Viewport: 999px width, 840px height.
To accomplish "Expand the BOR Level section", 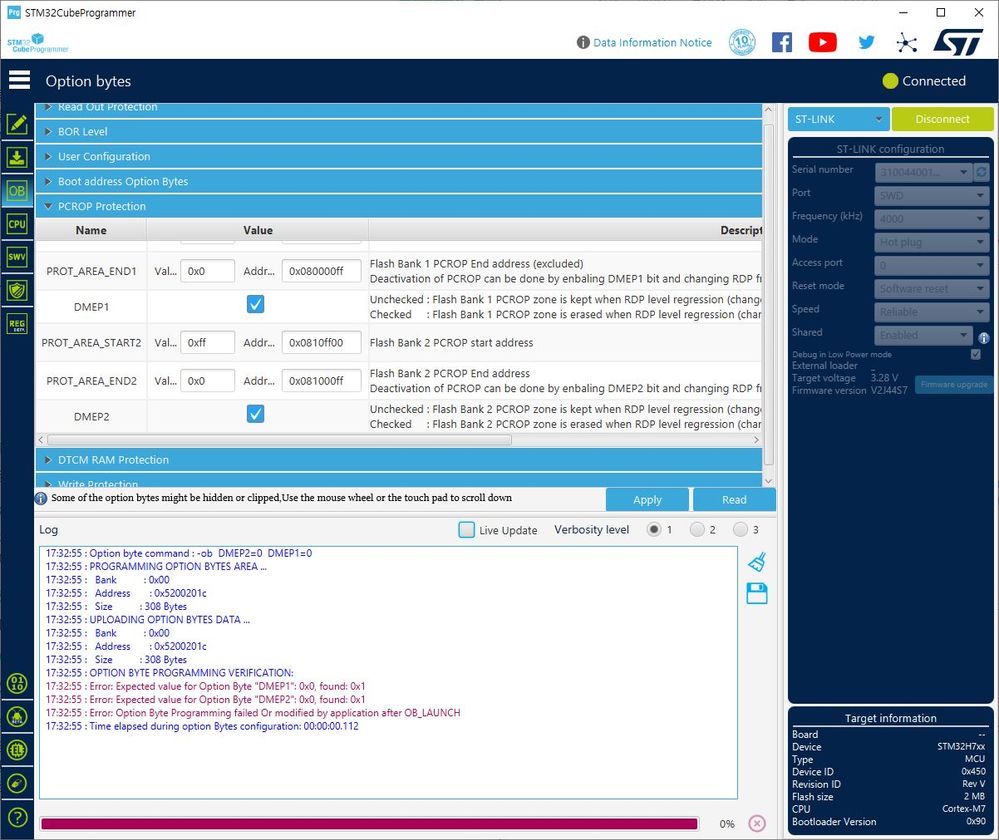I will point(399,131).
